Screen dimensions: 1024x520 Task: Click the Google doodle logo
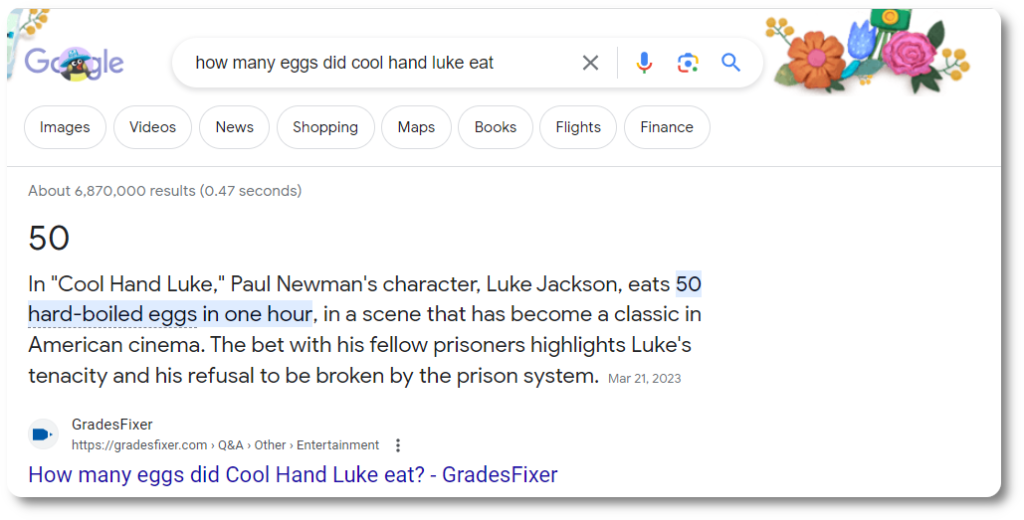click(73, 63)
